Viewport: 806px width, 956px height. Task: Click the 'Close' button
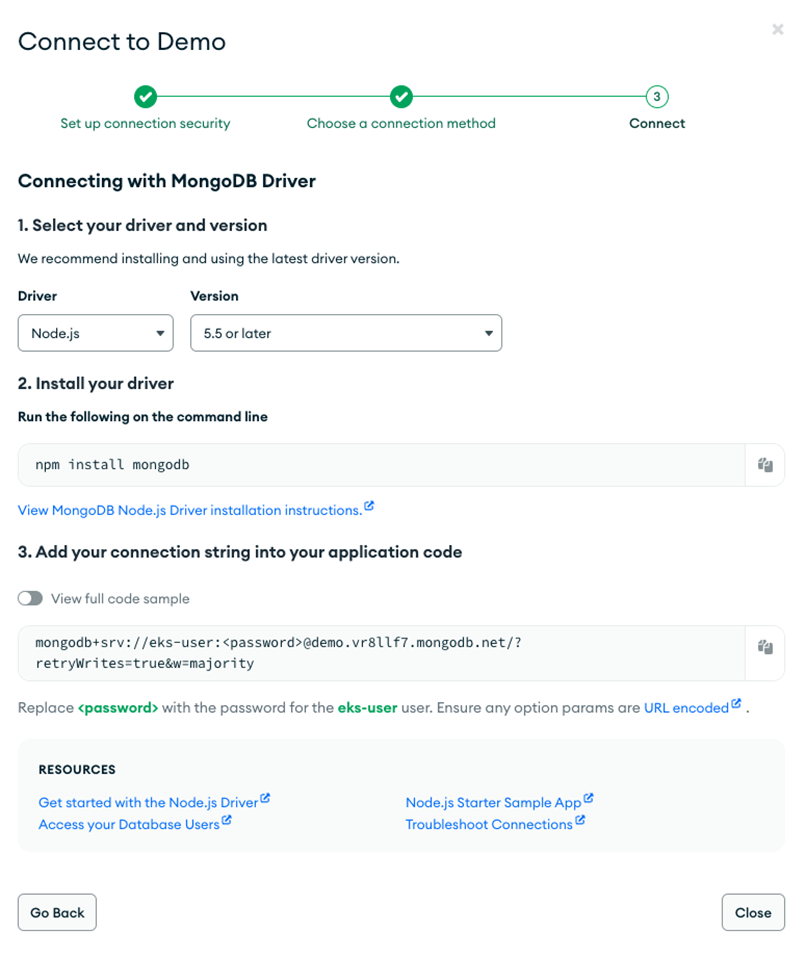pyautogui.click(x=753, y=912)
